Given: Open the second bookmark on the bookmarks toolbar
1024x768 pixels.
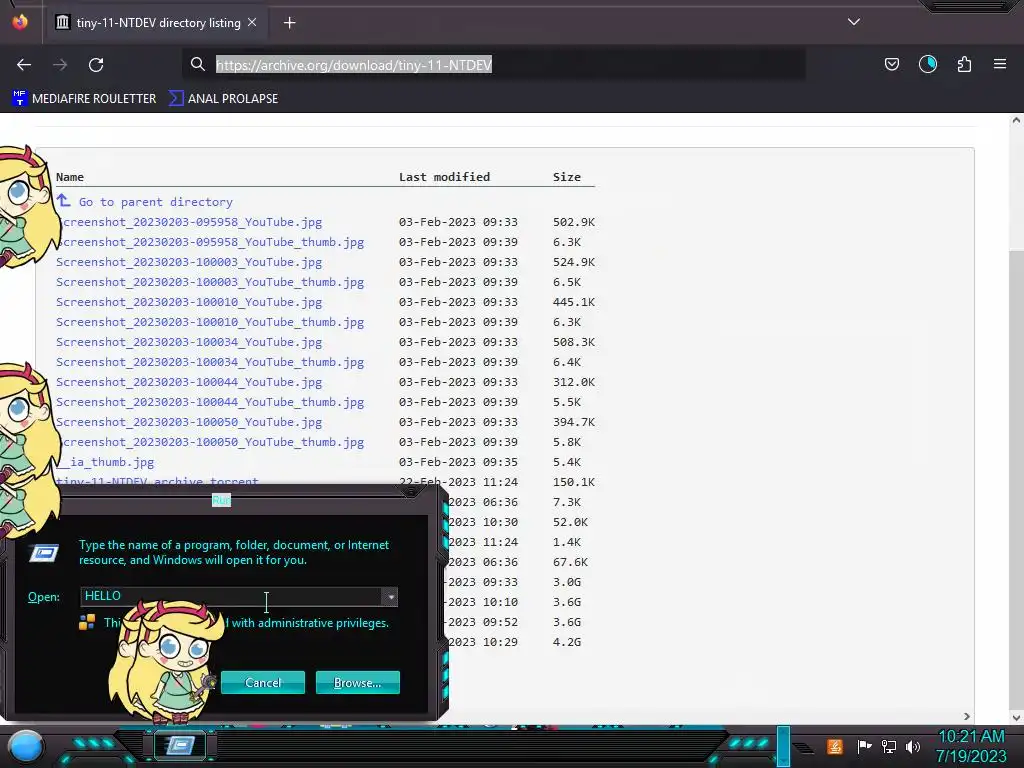Looking at the screenshot, I should (x=223, y=99).
